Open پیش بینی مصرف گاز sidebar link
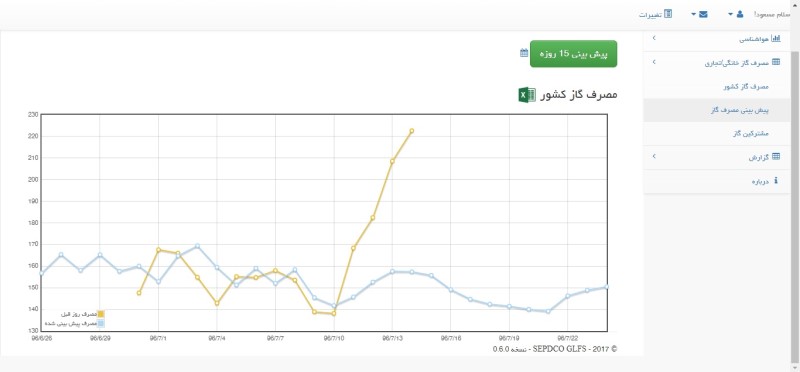Viewport: 800px width, 372px height. [740, 110]
